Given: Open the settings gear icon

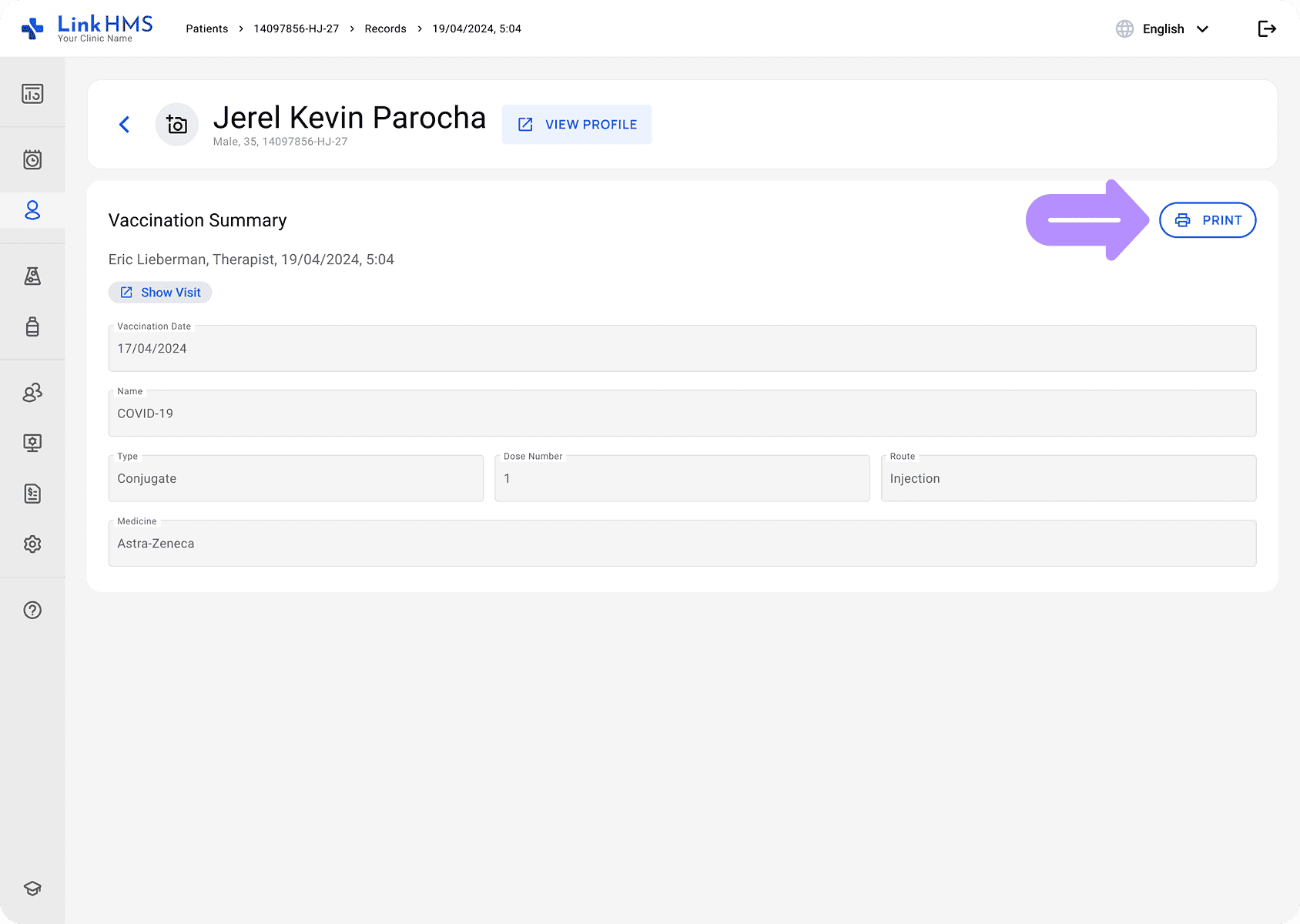Looking at the screenshot, I should pos(32,544).
